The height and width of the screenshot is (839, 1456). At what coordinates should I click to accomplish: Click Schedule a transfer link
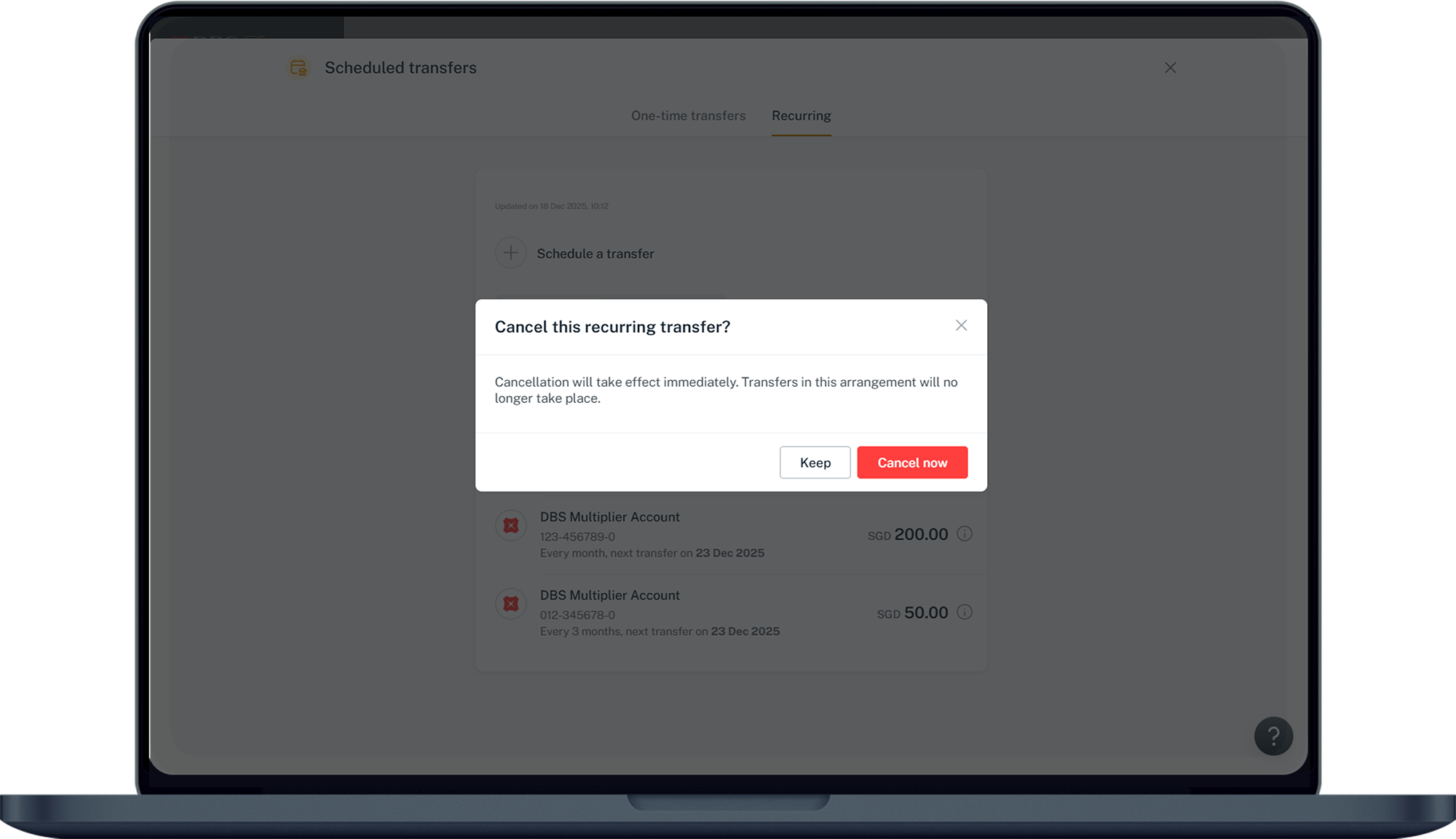coord(595,253)
